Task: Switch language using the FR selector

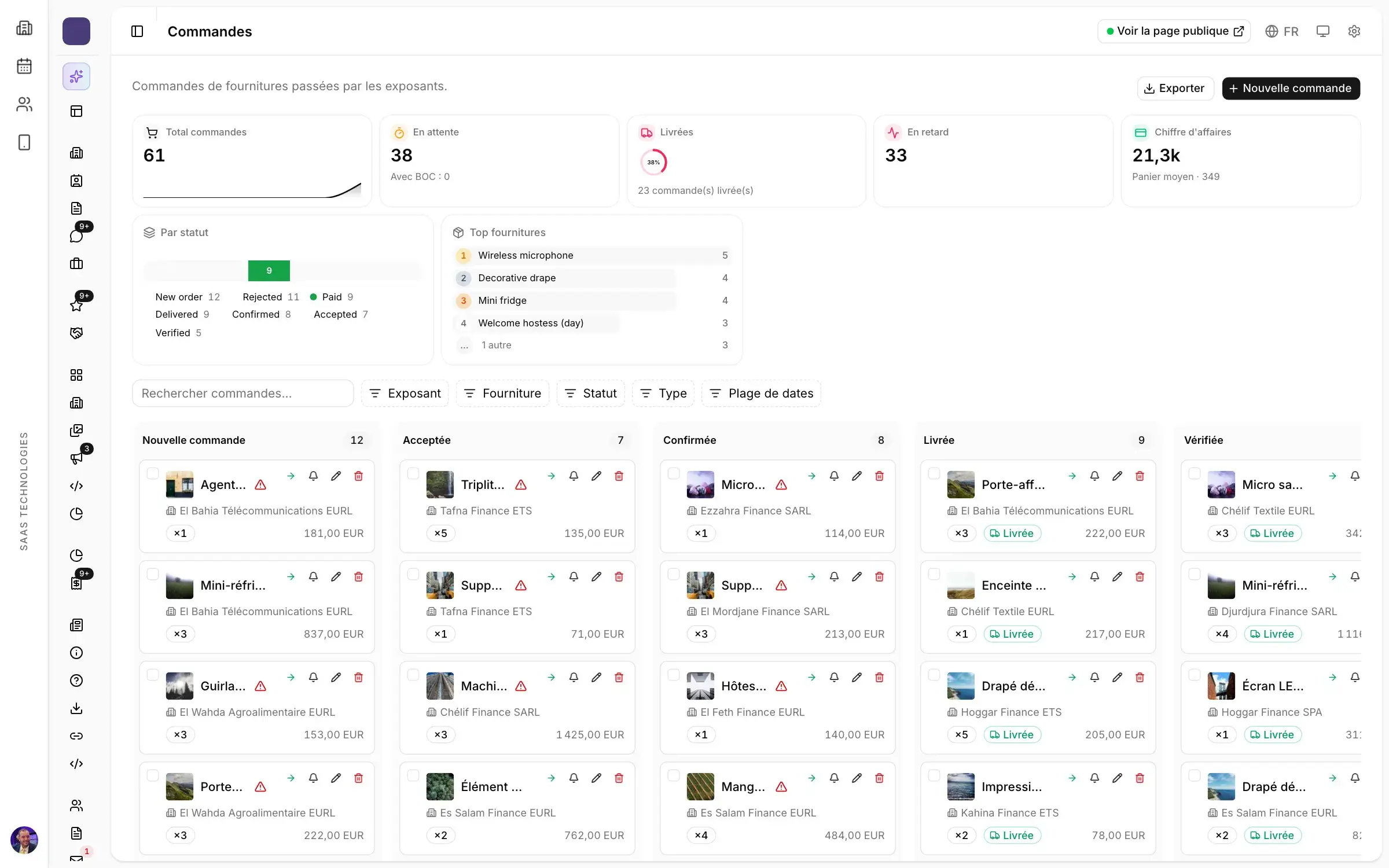Action: [1282, 31]
